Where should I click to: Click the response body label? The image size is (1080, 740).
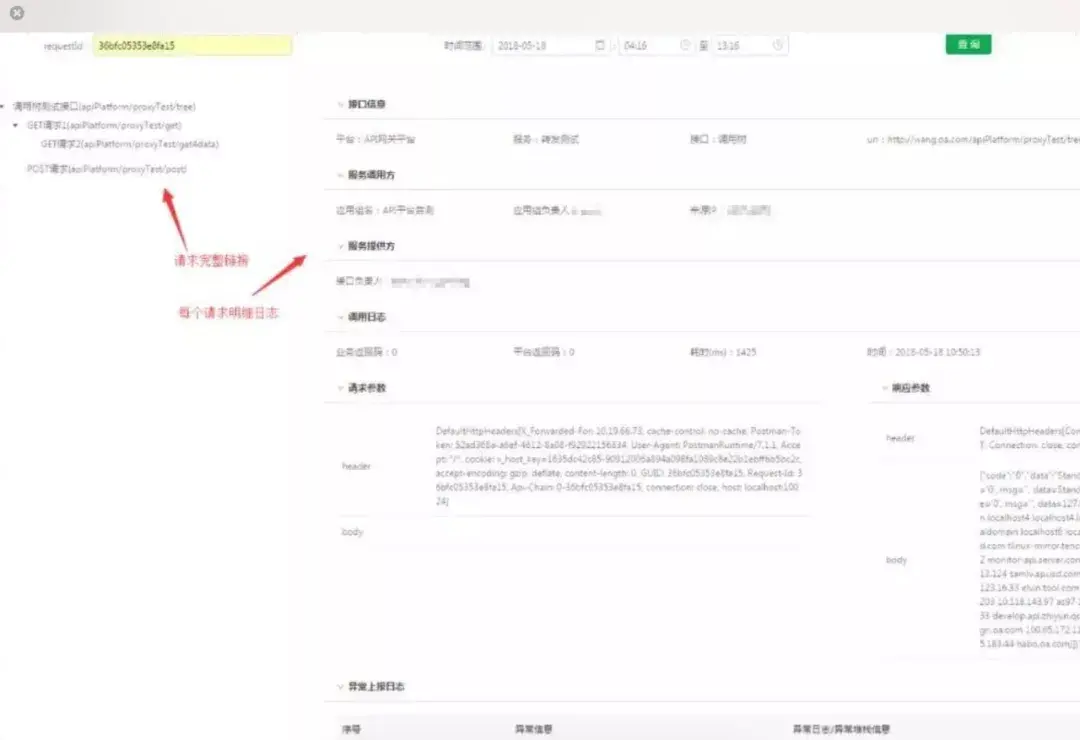[x=896, y=560]
